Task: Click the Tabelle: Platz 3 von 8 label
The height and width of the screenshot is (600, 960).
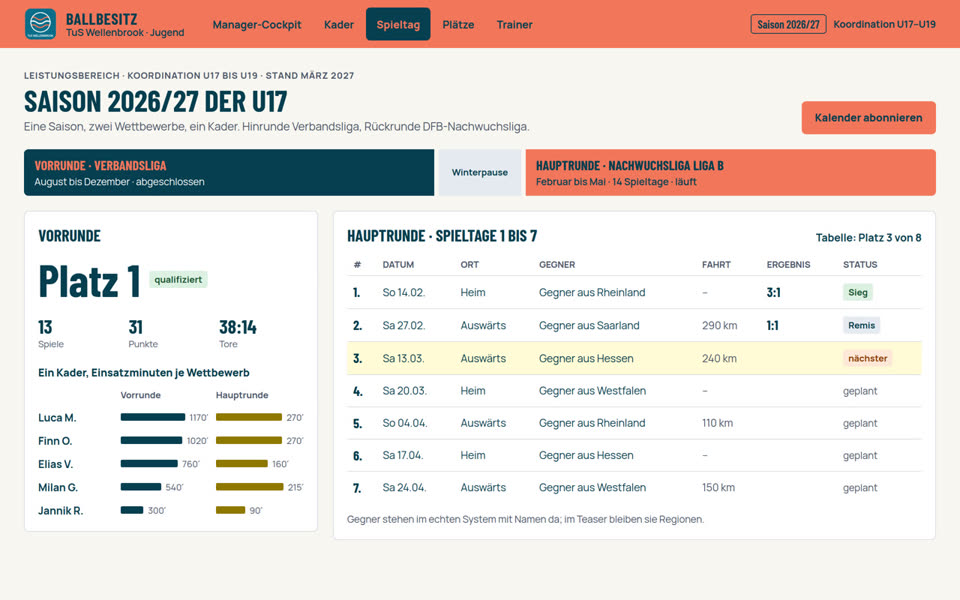Action: (x=868, y=238)
